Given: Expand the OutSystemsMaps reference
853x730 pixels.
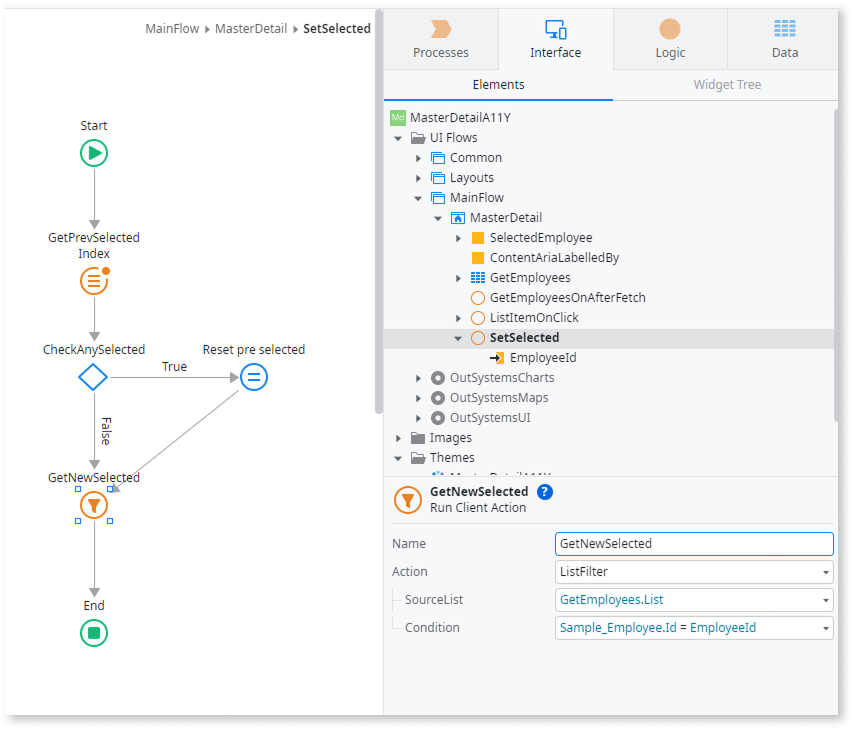Looking at the screenshot, I should coord(418,398).
